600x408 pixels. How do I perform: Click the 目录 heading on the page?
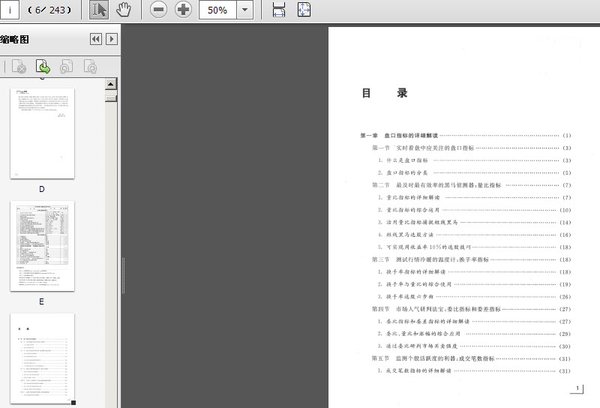[384, 93]
